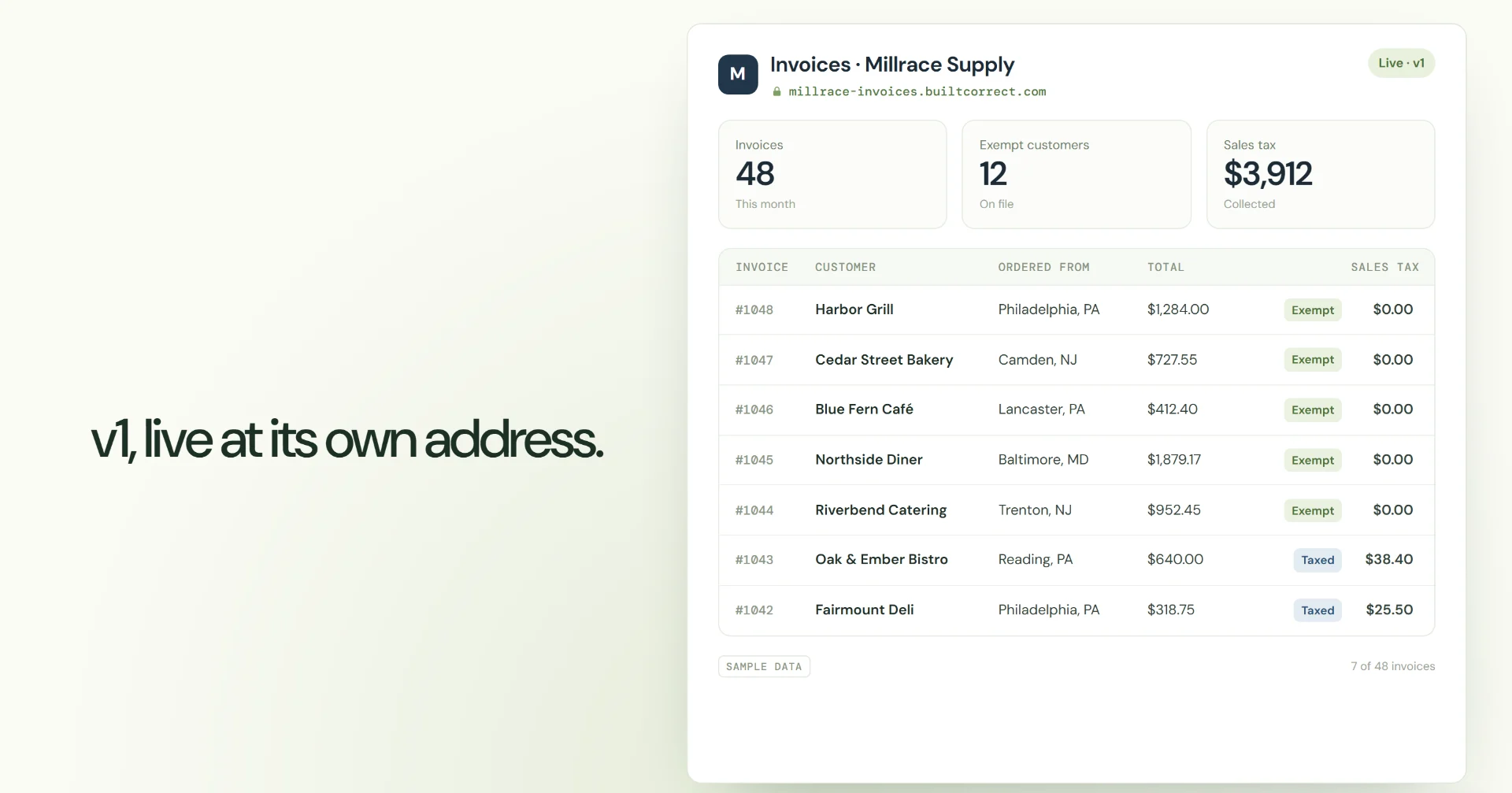Select customer Fairmount Deli
The image size is (1512, 793).
click(864, 610)
